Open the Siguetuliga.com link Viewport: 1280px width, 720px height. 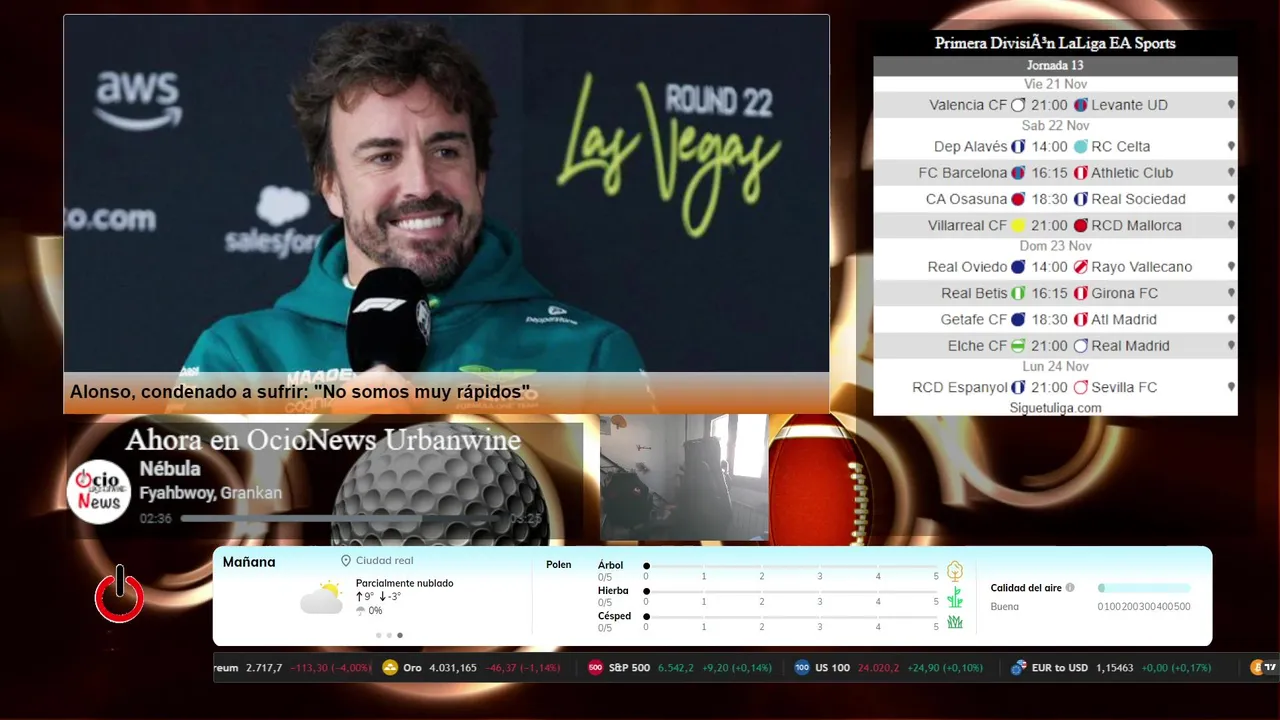point(1055,408)
